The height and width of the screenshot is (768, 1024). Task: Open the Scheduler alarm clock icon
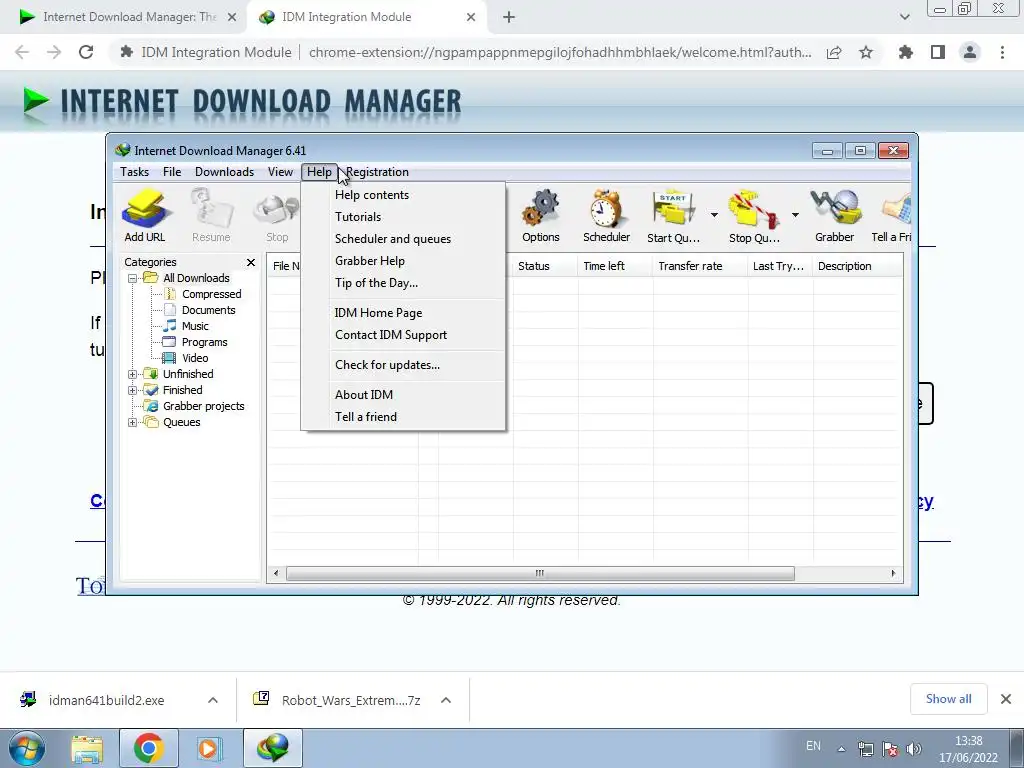click(607, 216)
